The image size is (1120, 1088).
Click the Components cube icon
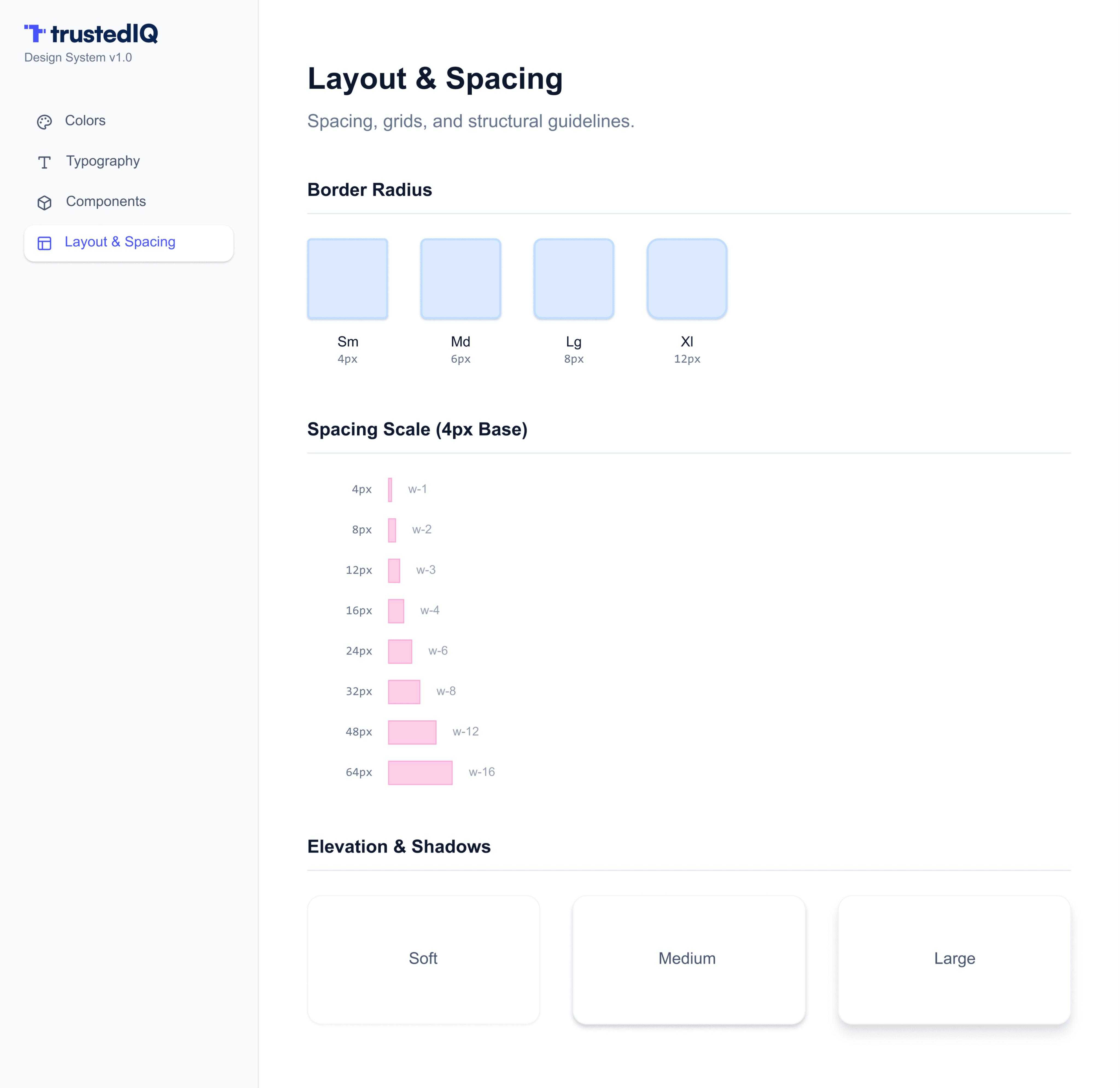click(45, 203)
